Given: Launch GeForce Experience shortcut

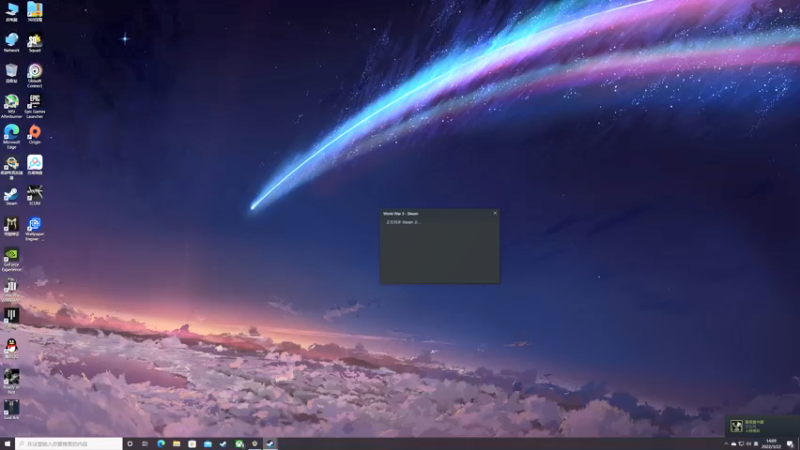Looking at the screenshot, I should (x=11, y=259).
